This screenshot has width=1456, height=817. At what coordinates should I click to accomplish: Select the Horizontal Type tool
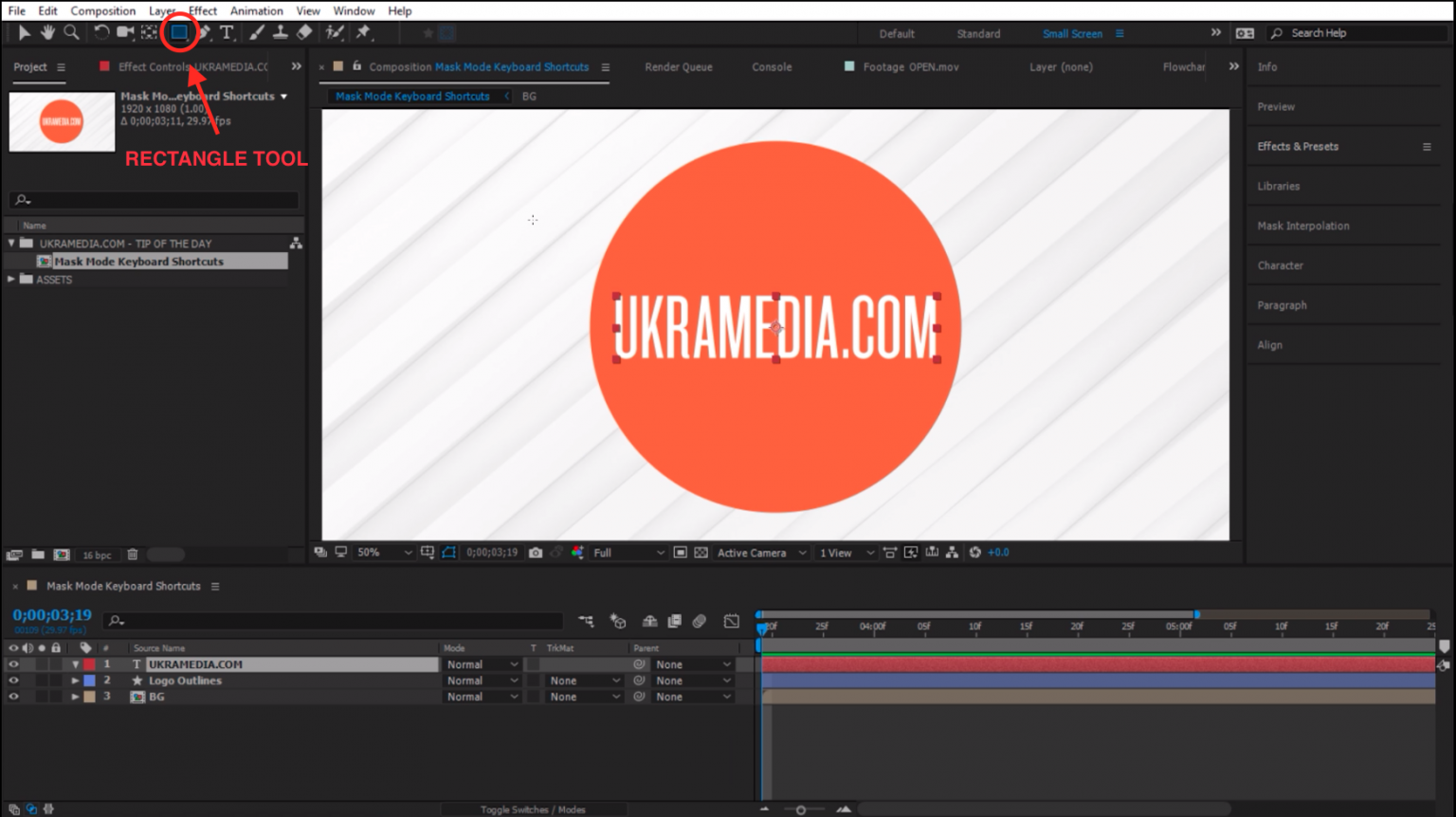pos(227,32)
